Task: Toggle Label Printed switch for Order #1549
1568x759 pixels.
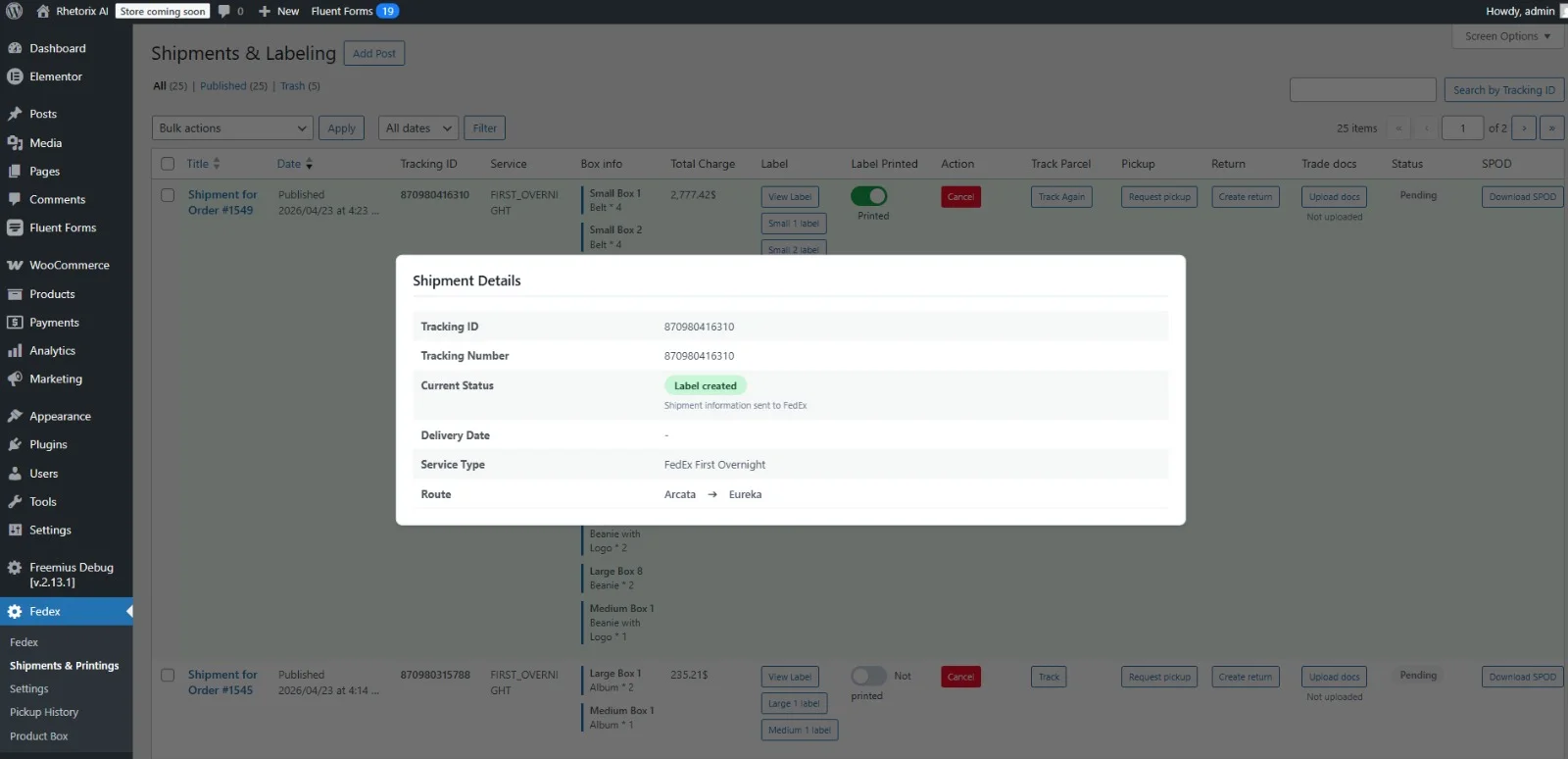Action: coord(869,196)
